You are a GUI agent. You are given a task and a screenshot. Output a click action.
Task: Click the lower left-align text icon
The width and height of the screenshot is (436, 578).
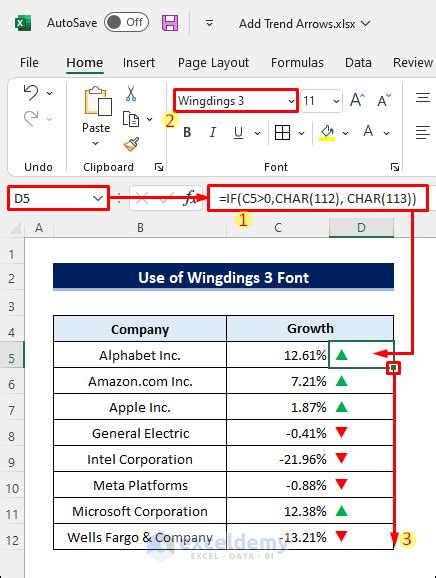[x=423, y=132]
